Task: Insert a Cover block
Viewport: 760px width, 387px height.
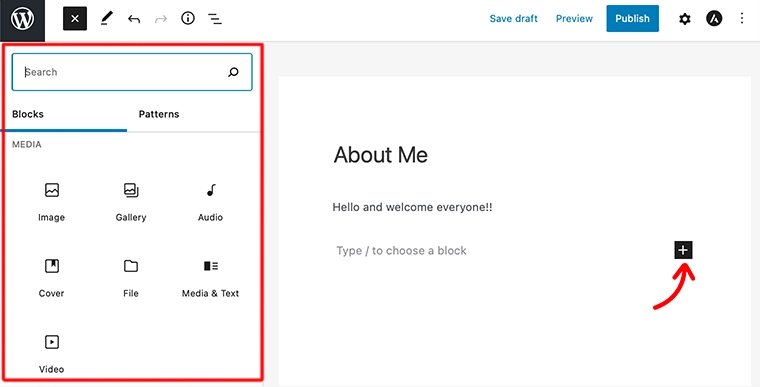Action: (51, 278)
